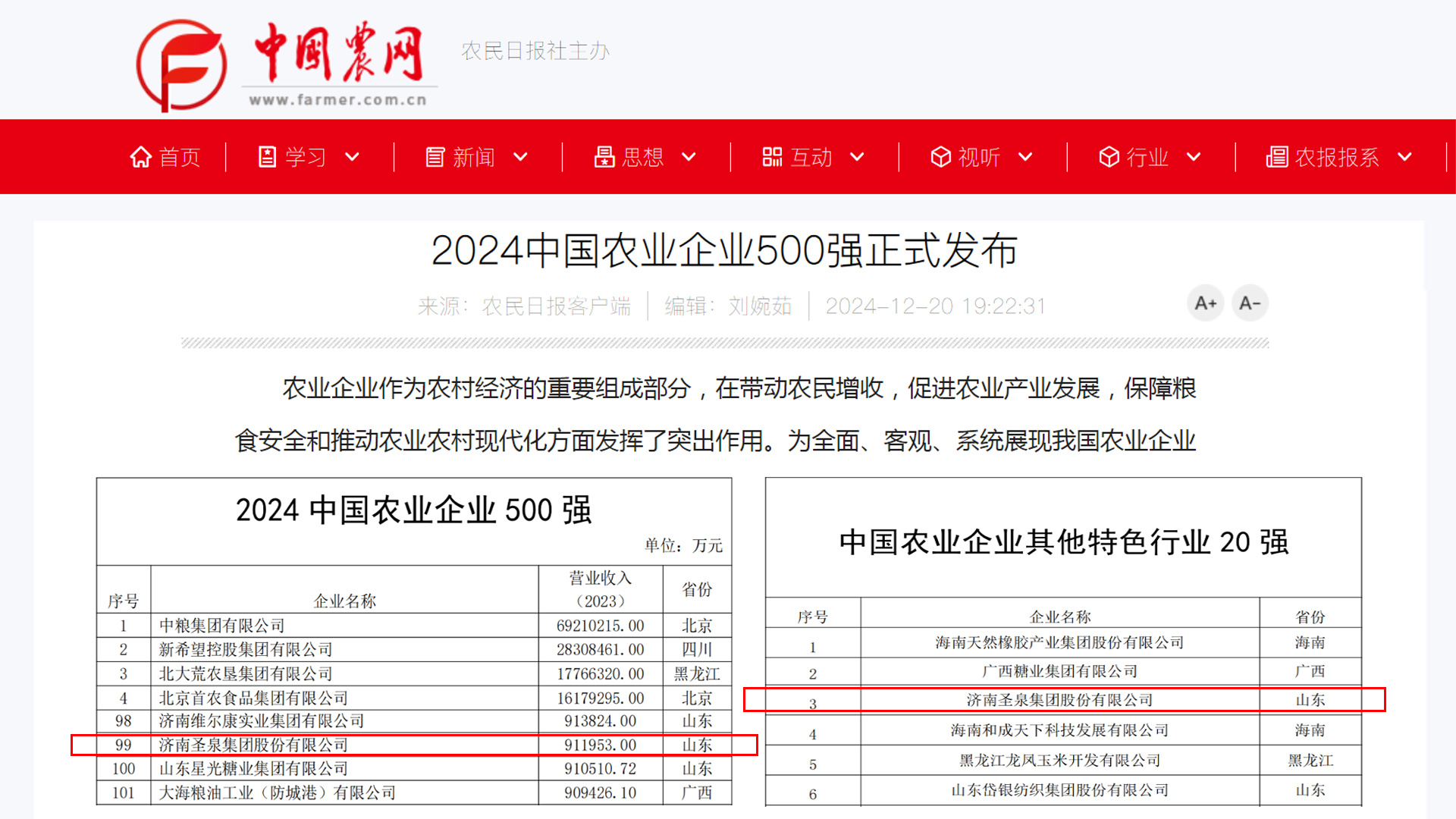The image size is (1456, 819).
Task: Click the 思想 icon in navigation bar
Action: (x=604, y=157)
